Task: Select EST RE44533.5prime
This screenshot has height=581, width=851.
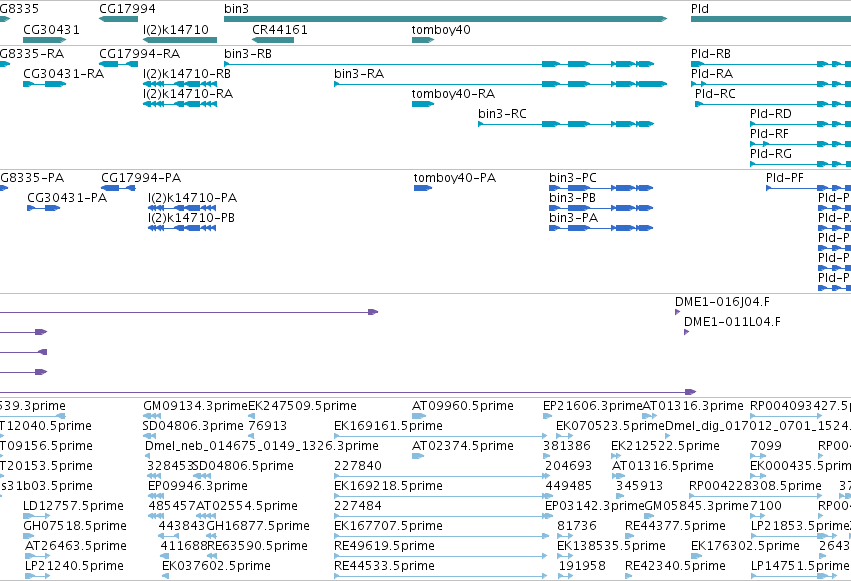Action: coord(441,576)
